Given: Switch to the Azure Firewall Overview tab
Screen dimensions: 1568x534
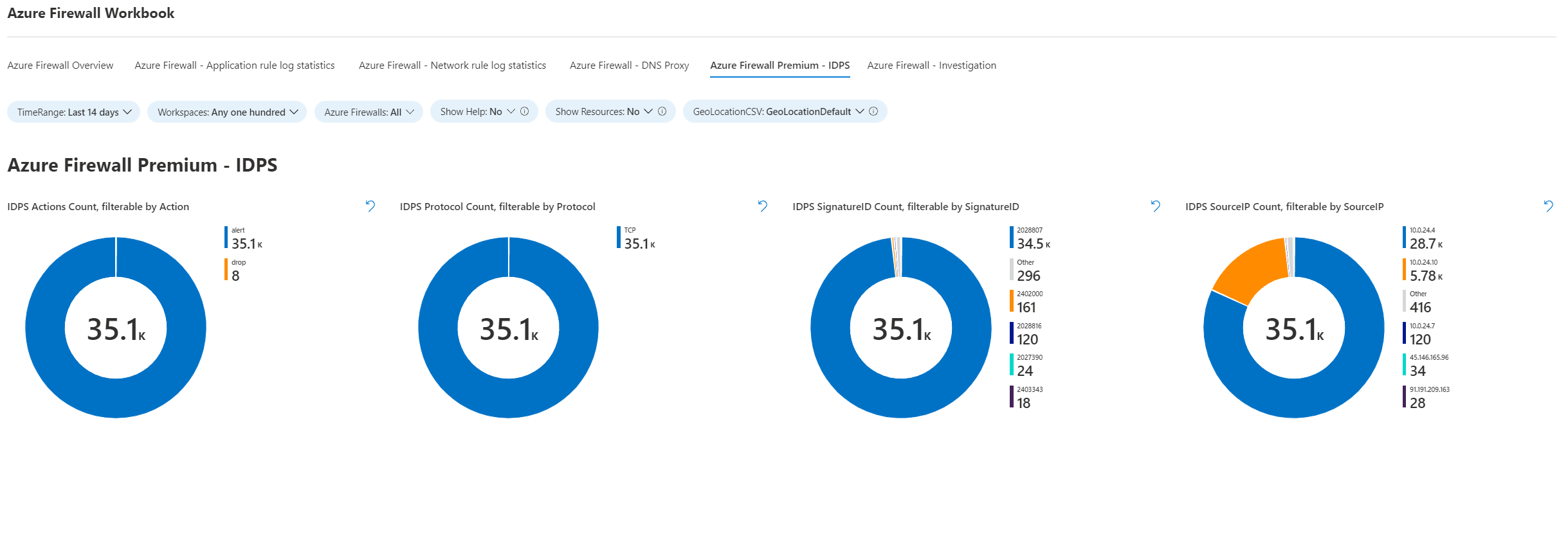Looking at the screenshot, I should pos(60,66).
